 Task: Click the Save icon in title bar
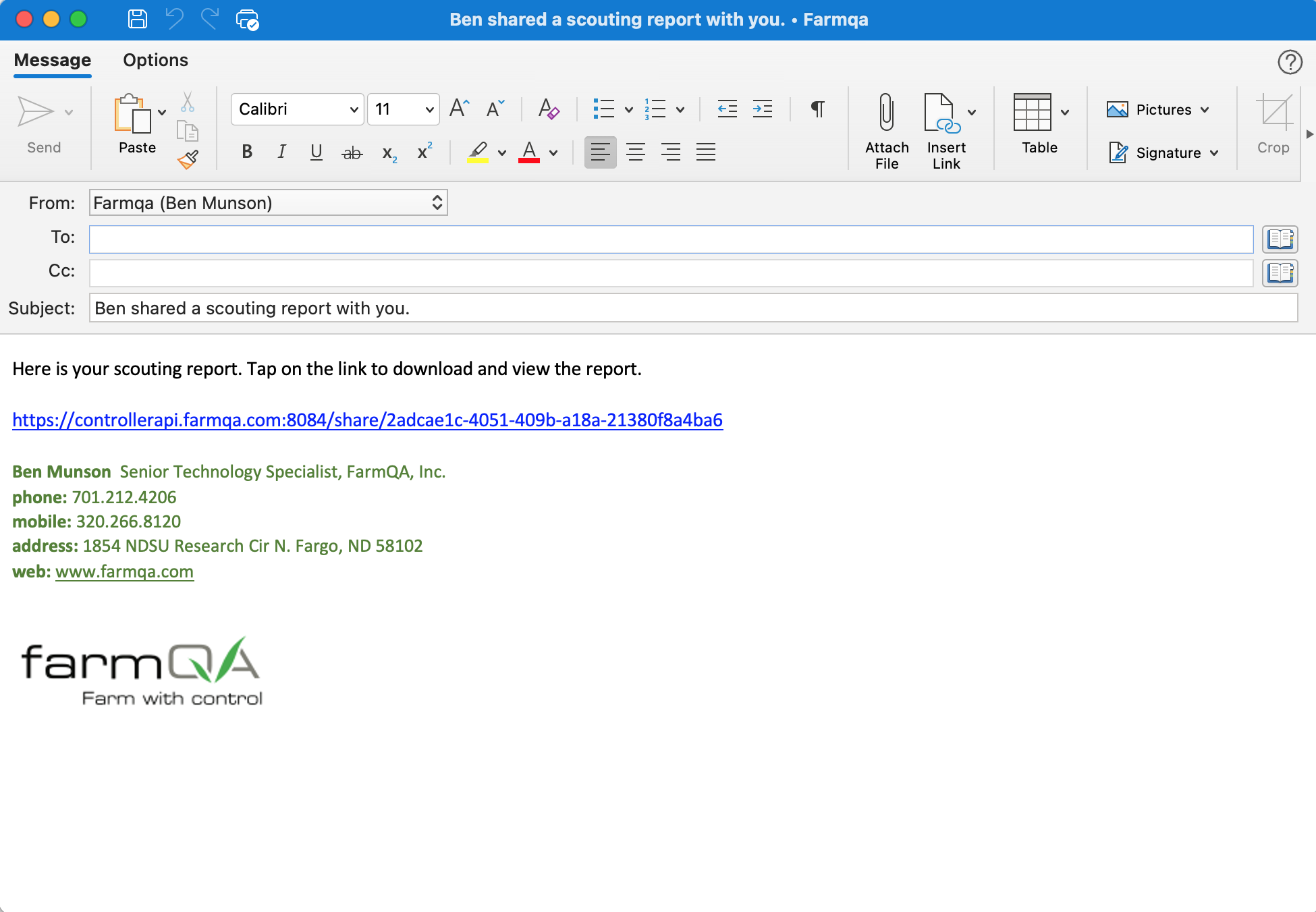coord(138,19)
